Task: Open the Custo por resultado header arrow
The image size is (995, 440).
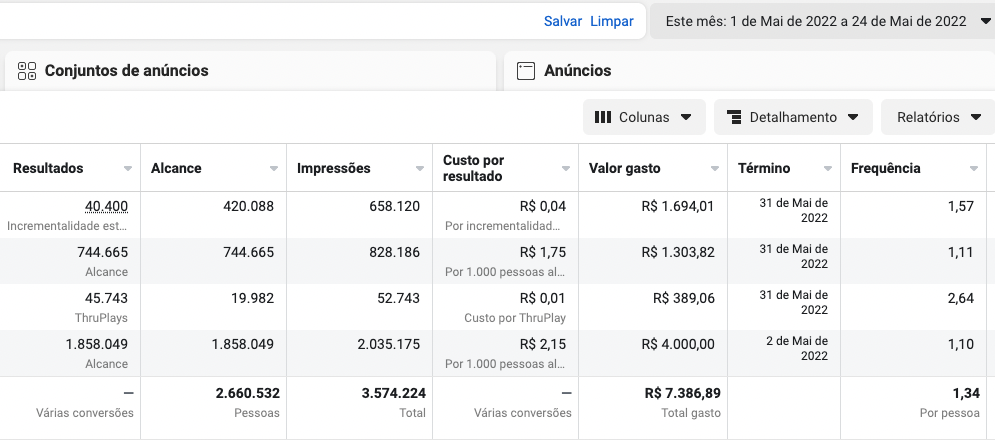Action: coord(565,169)
